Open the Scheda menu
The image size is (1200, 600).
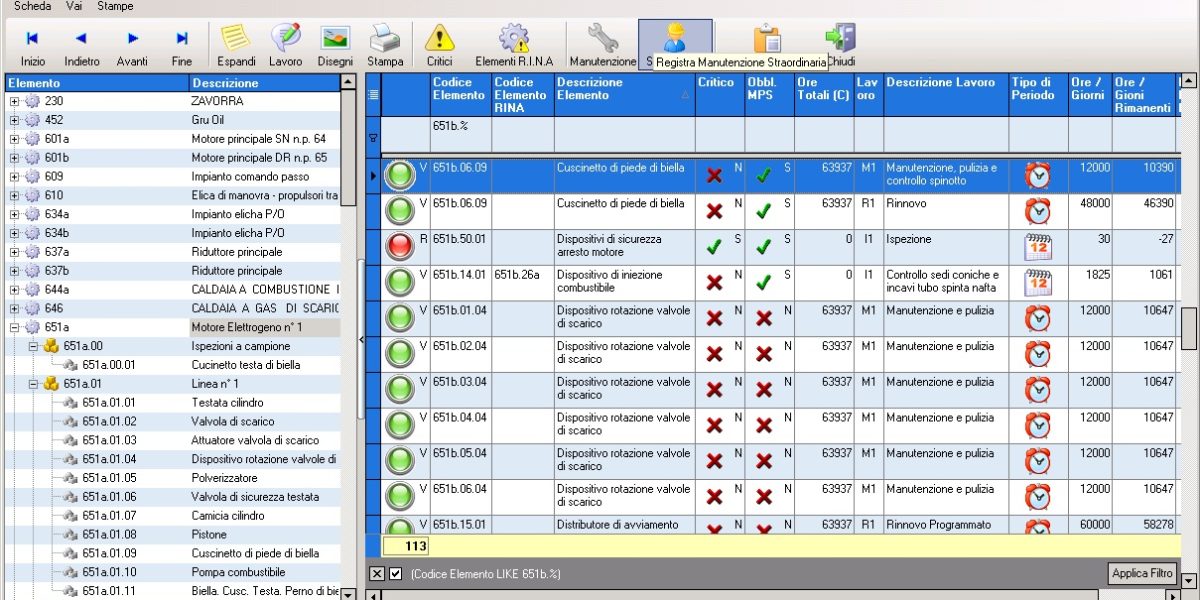point(33,6)
